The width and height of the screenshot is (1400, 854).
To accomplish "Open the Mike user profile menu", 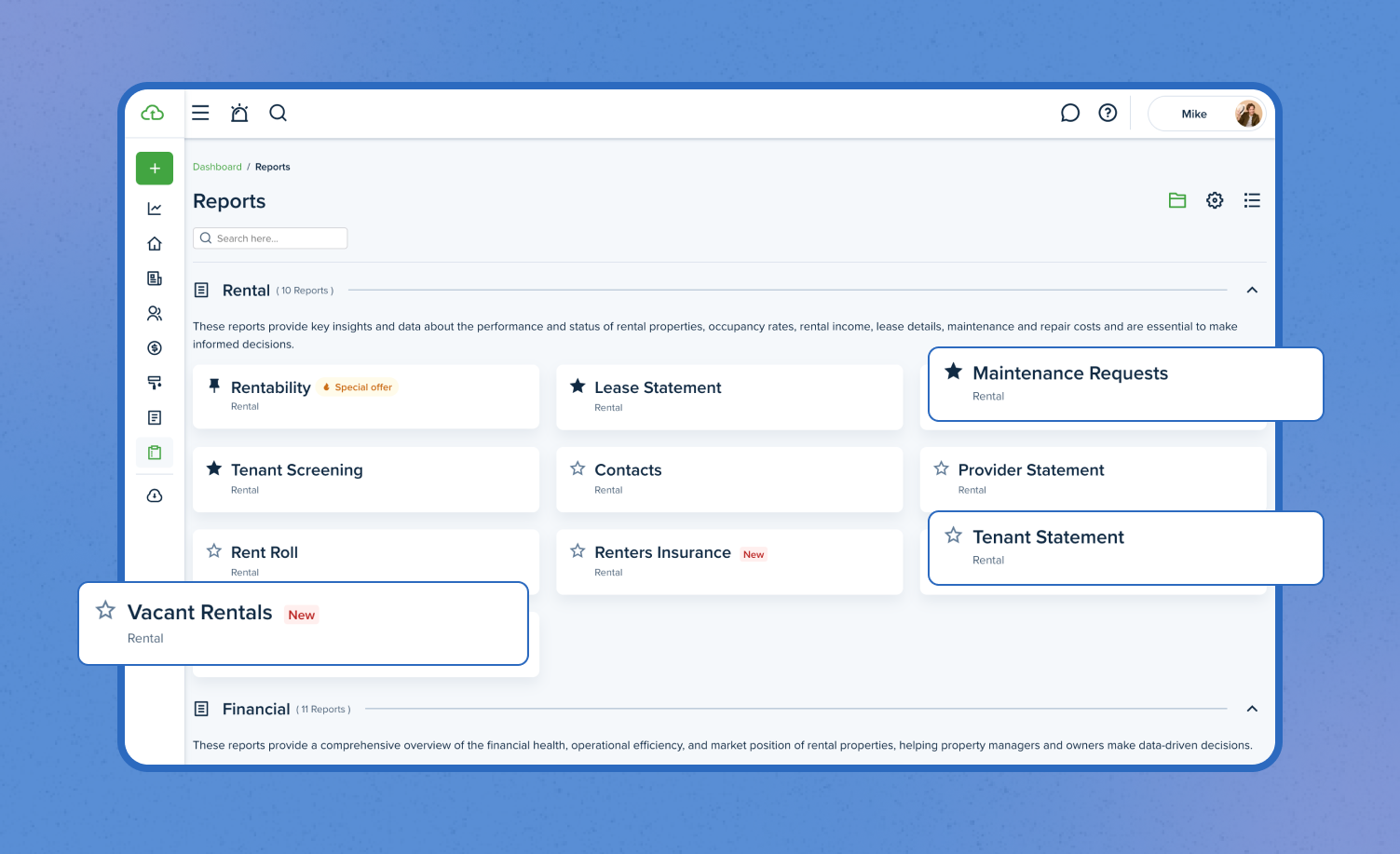I will (1206, 114).
